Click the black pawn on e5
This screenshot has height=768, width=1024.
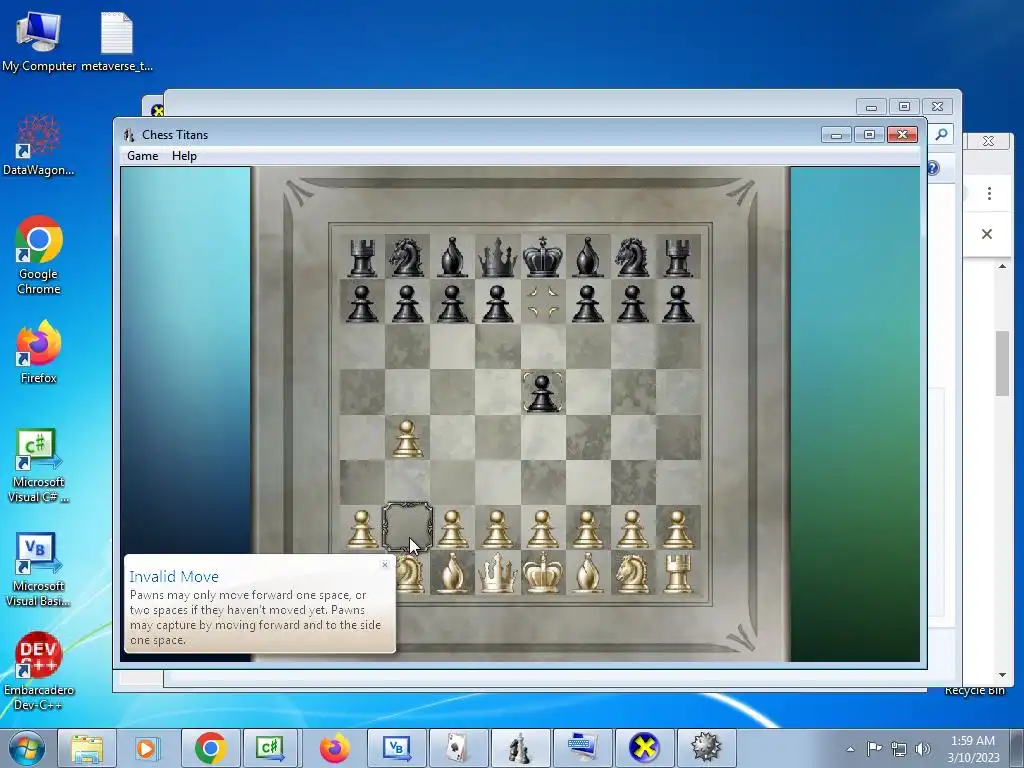pyautogui.click(x=542, y=393)
